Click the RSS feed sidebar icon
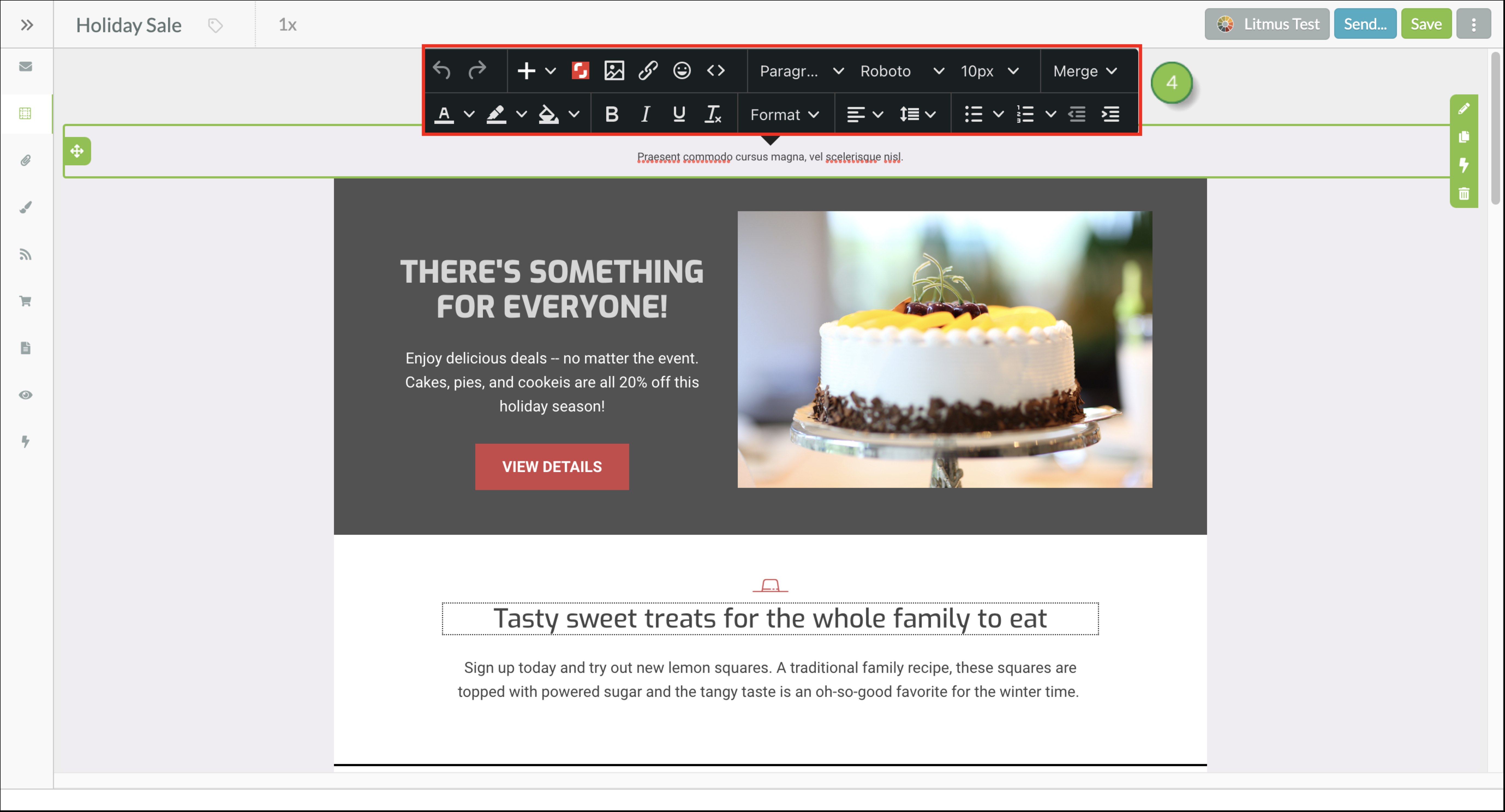 [26, 254]
